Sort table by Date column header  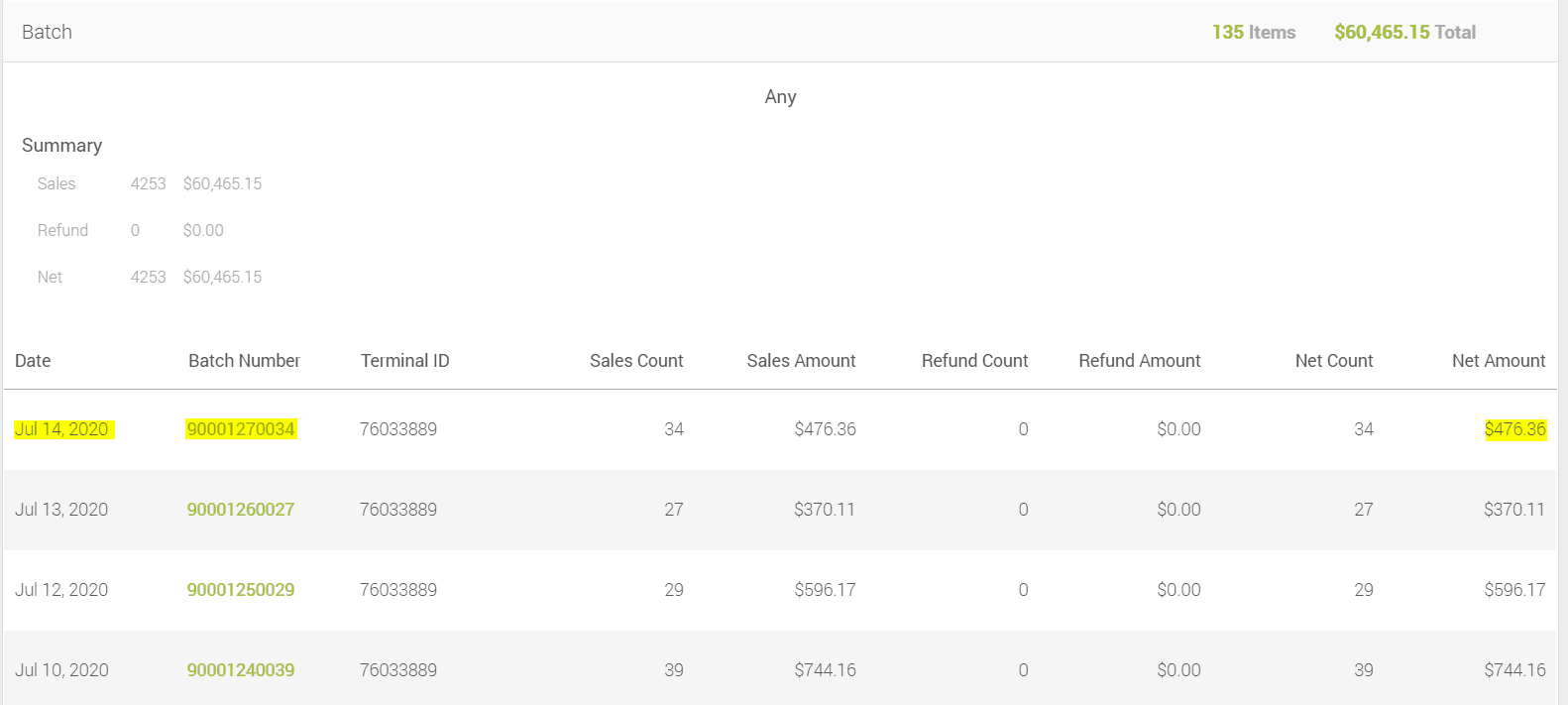[x=33, y=361]
